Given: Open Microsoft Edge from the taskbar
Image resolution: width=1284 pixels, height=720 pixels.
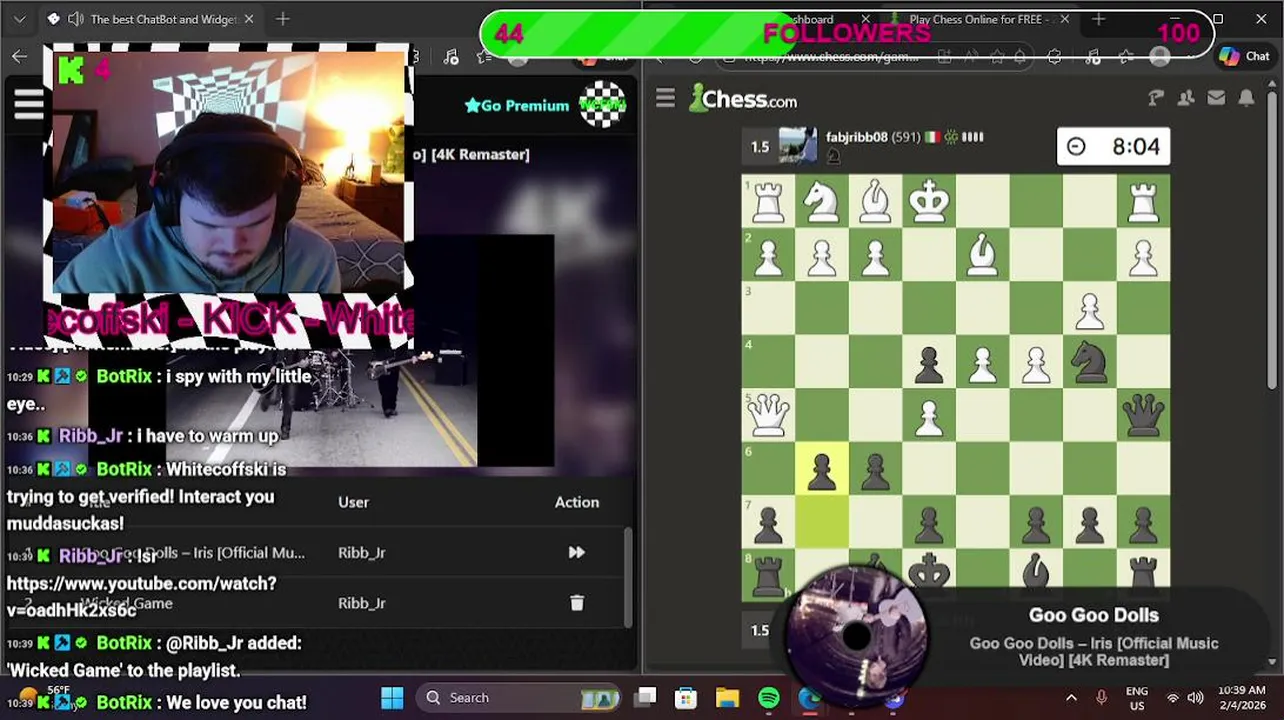Looking at the screenshot, I should tap(809, 697).
